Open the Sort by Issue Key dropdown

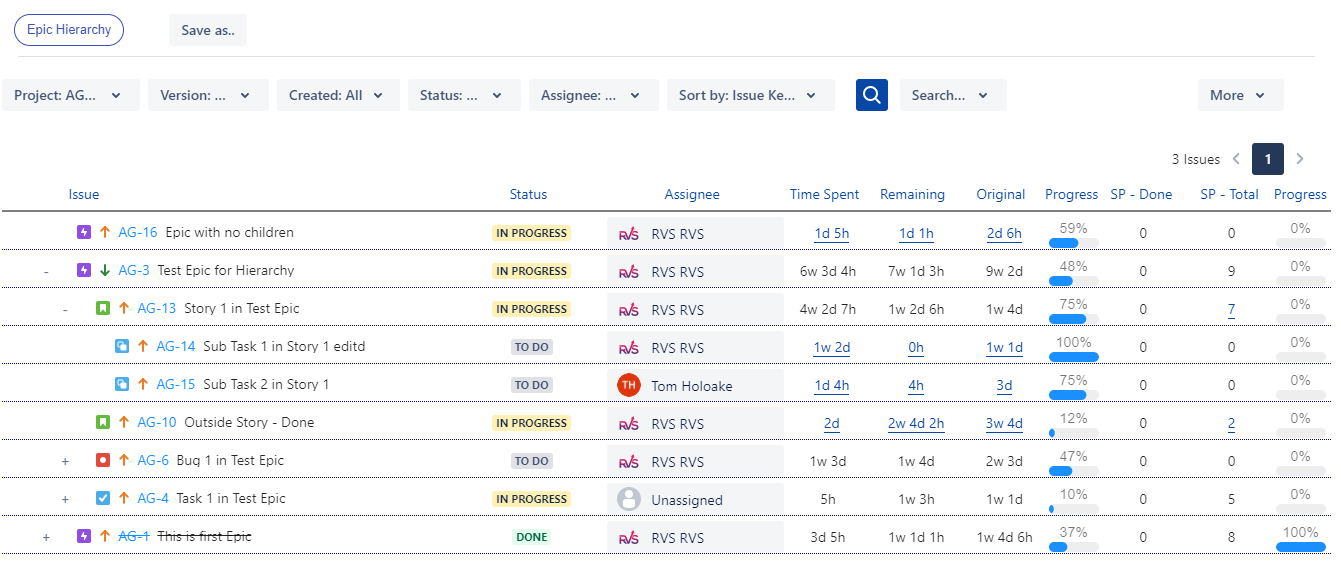750,95
